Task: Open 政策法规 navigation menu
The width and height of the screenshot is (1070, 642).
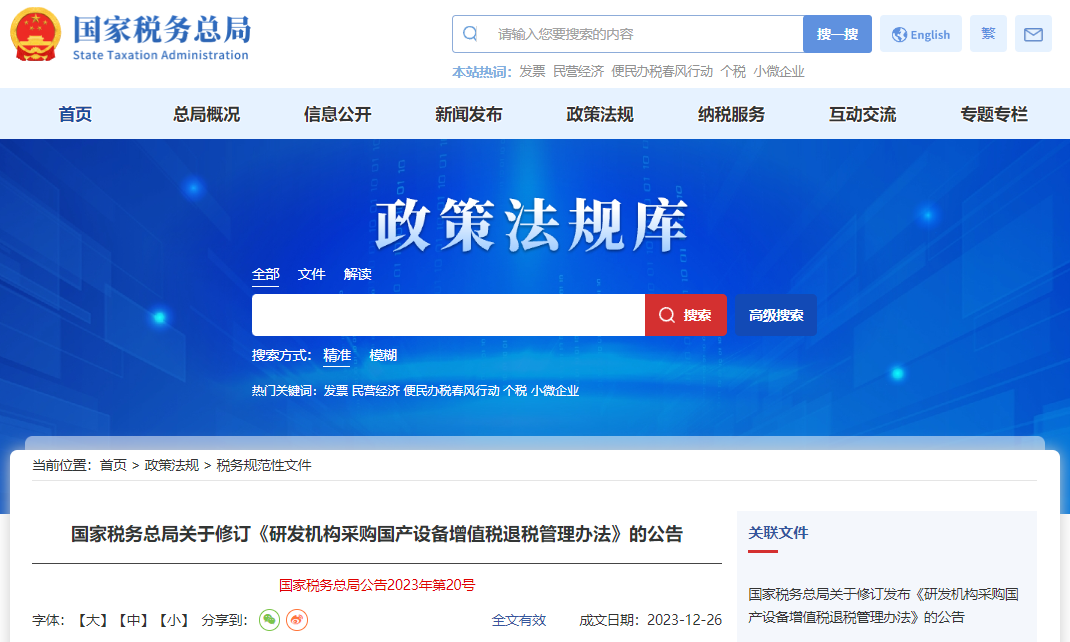Action: [x=600, y=114]
